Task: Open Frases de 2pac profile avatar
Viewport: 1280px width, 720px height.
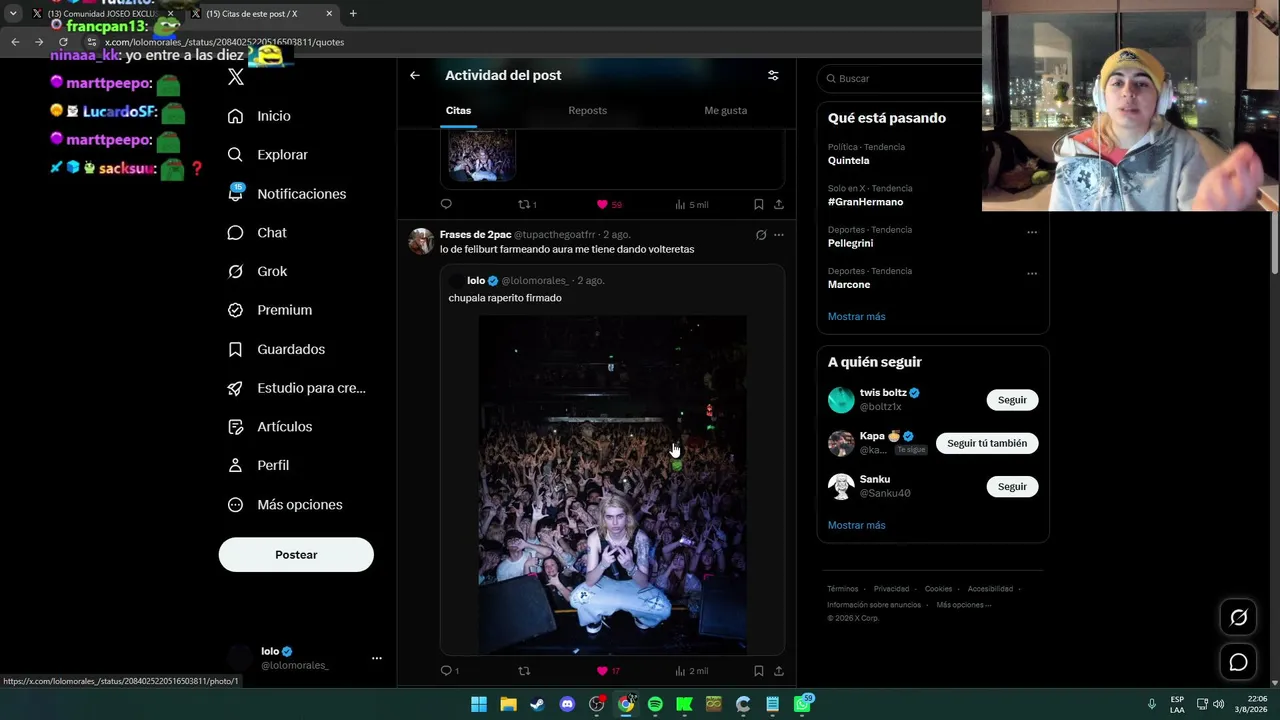Action: coord(421,241)
